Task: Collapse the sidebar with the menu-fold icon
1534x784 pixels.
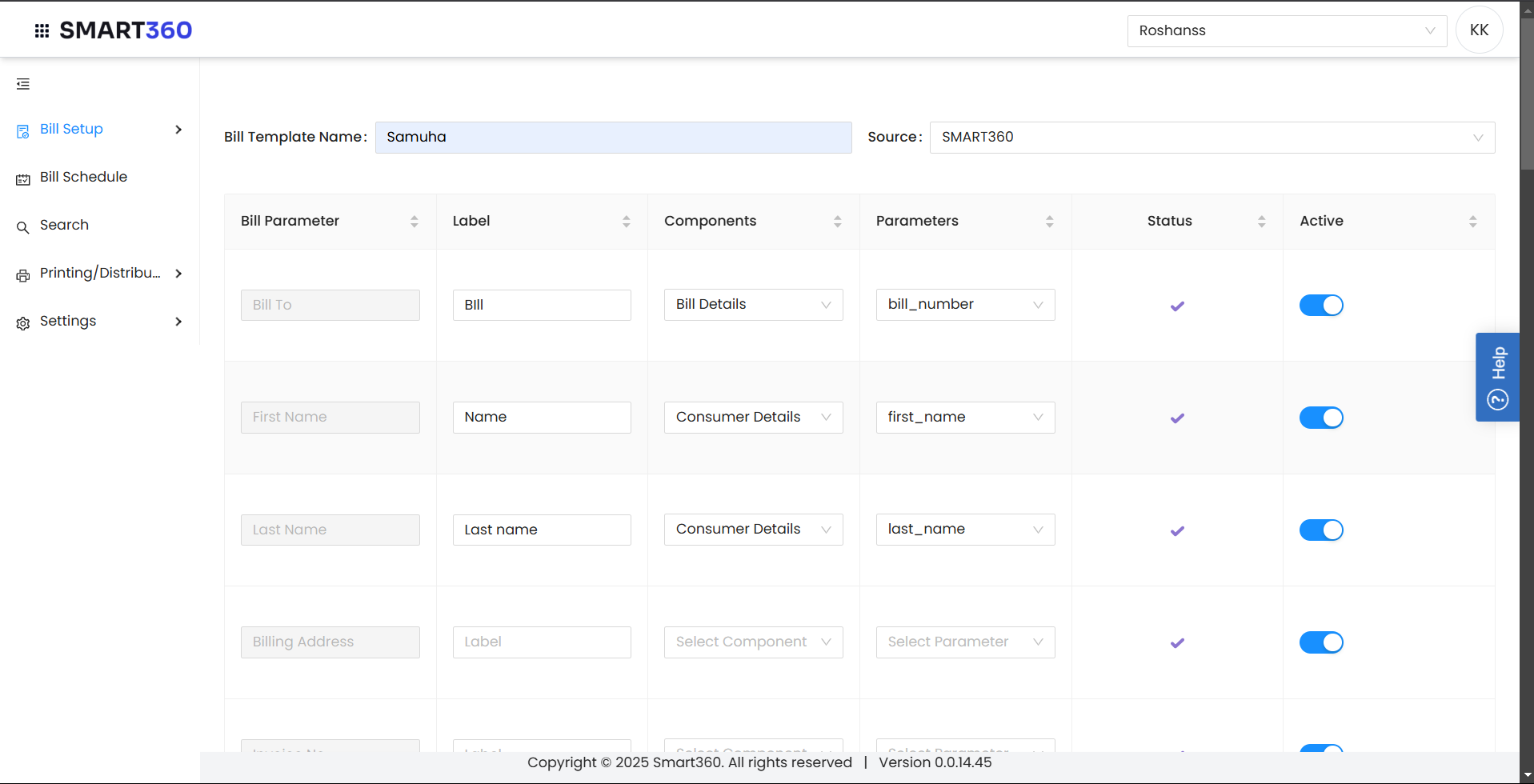Action: (x=23, y=84)
